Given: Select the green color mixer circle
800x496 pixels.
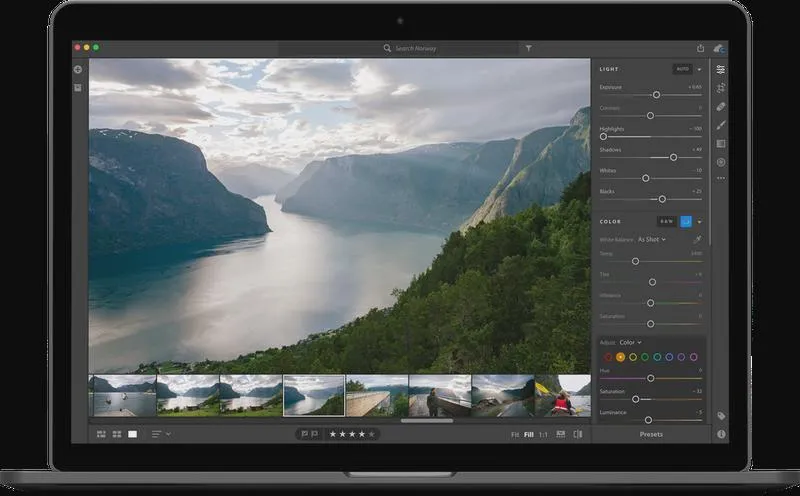Looking at the screenshot, I should (x=645, y=357).
